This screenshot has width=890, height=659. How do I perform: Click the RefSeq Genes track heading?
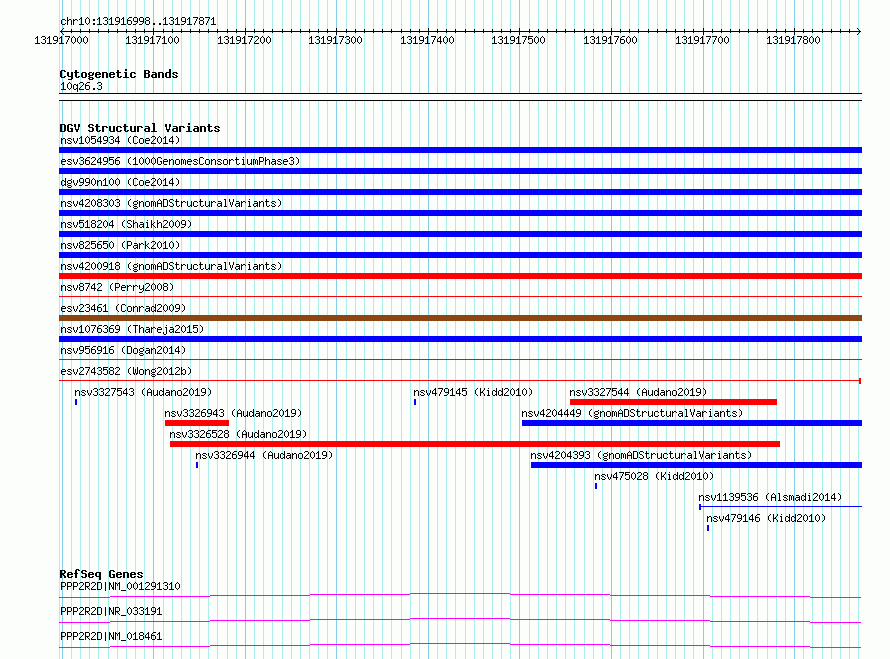[x=102, y=574]
